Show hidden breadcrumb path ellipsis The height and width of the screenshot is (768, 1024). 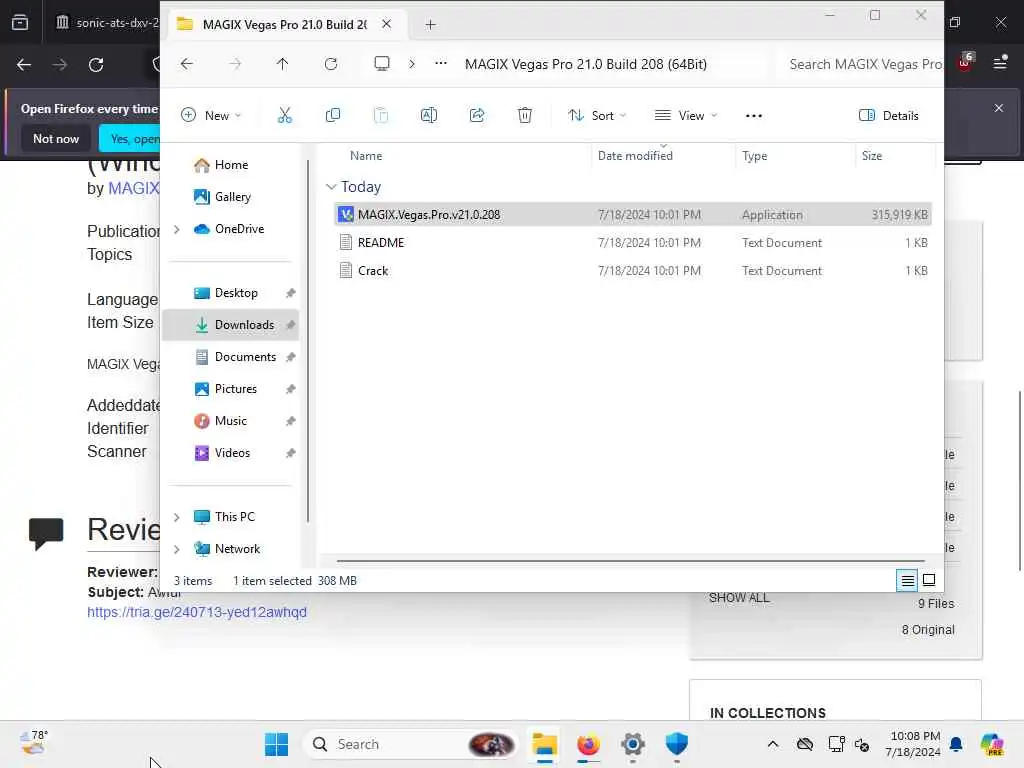[441, 63]
